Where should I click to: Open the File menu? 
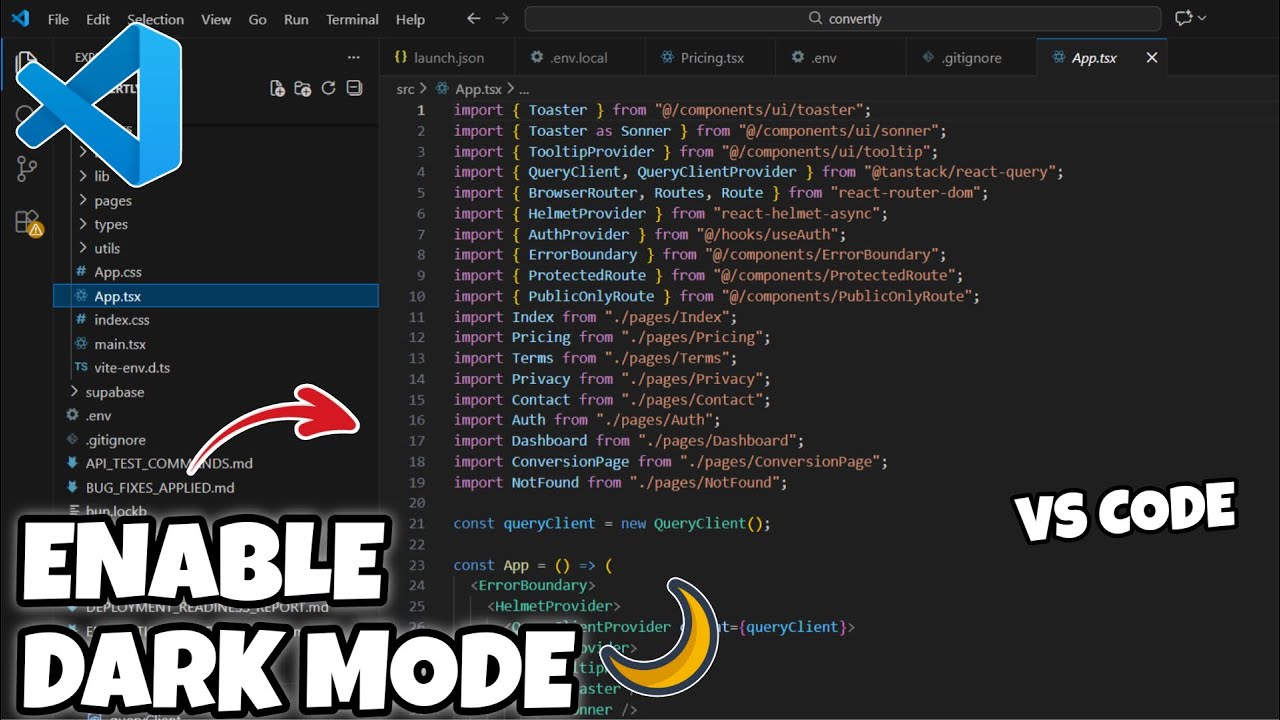click(58, 19)
